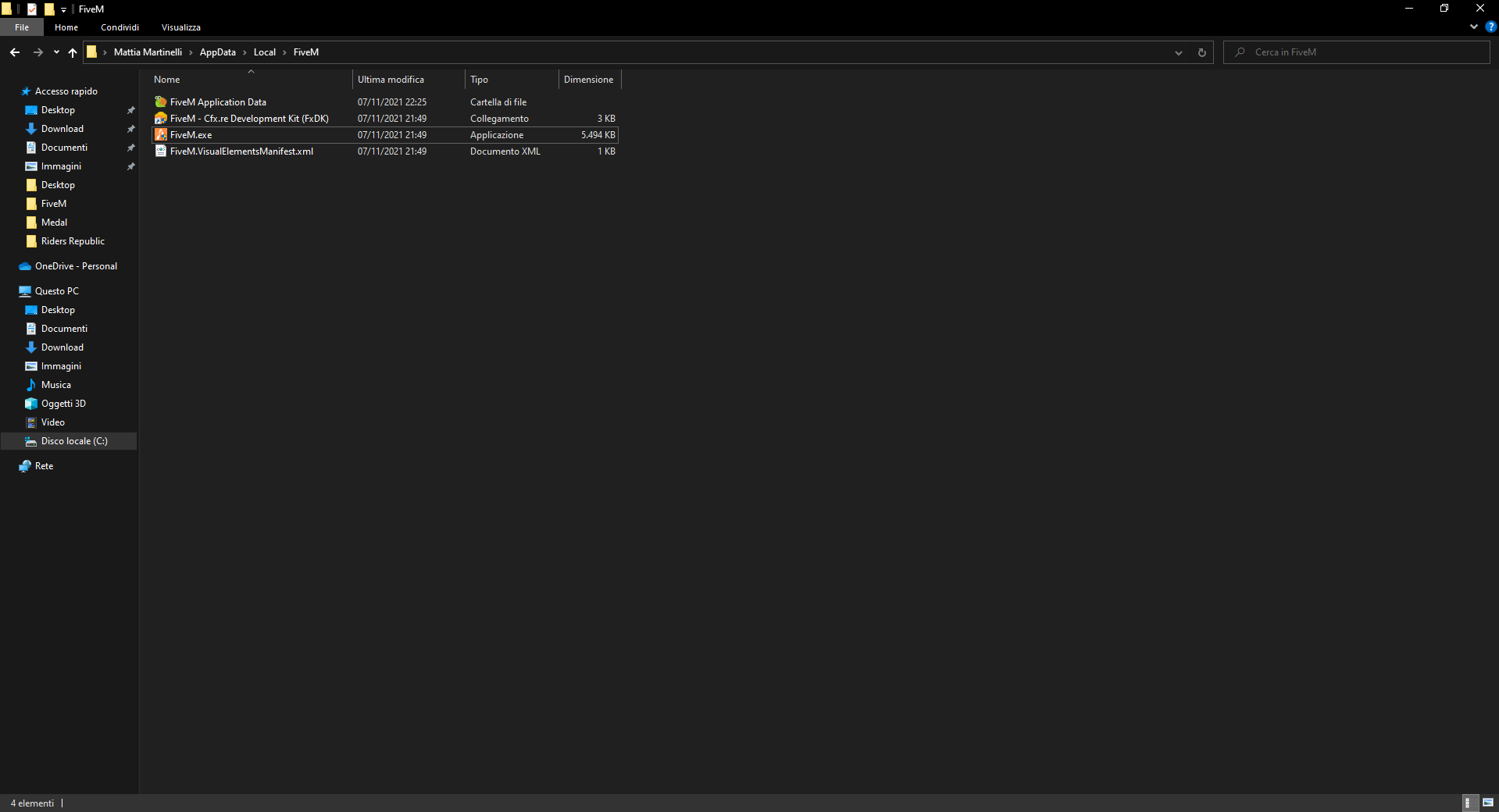Select Questo PC in the sidebar

[x=56, y=291]
